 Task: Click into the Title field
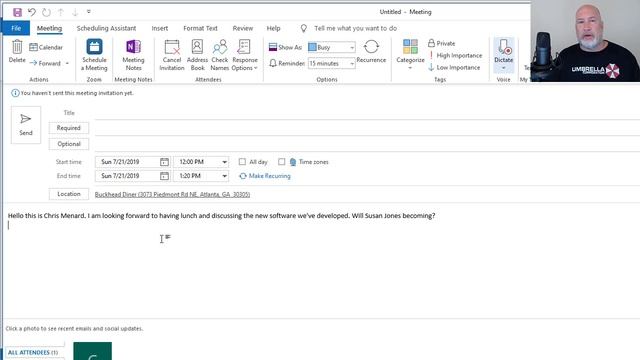tap(367, 113)
